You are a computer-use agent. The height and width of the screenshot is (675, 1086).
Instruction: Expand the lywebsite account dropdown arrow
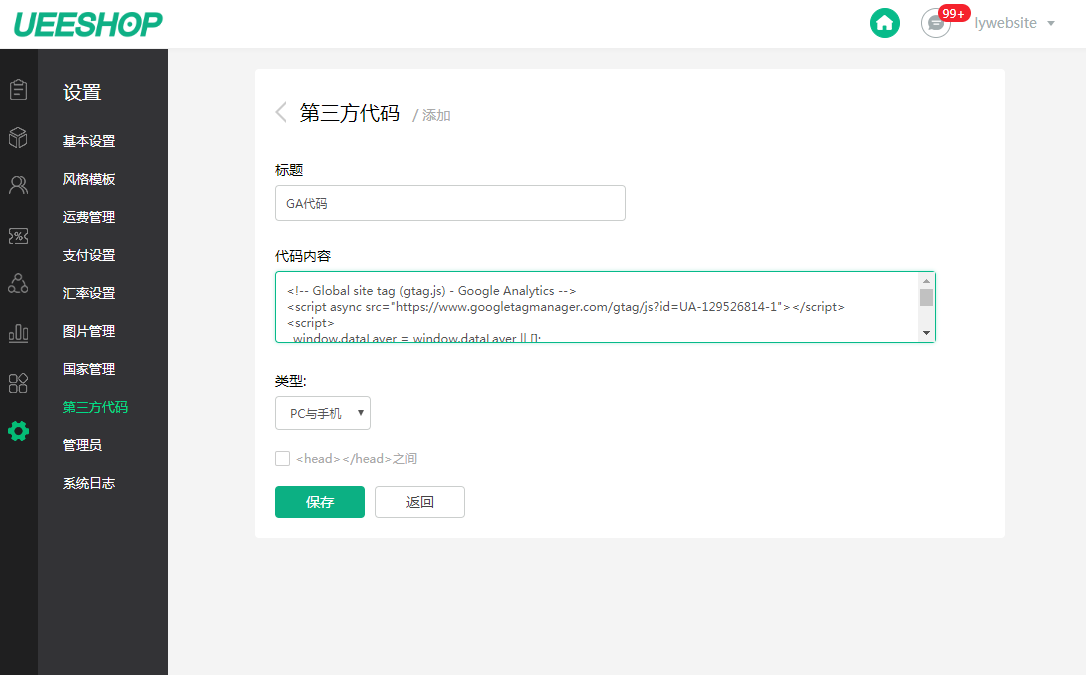pos(1051,24)
